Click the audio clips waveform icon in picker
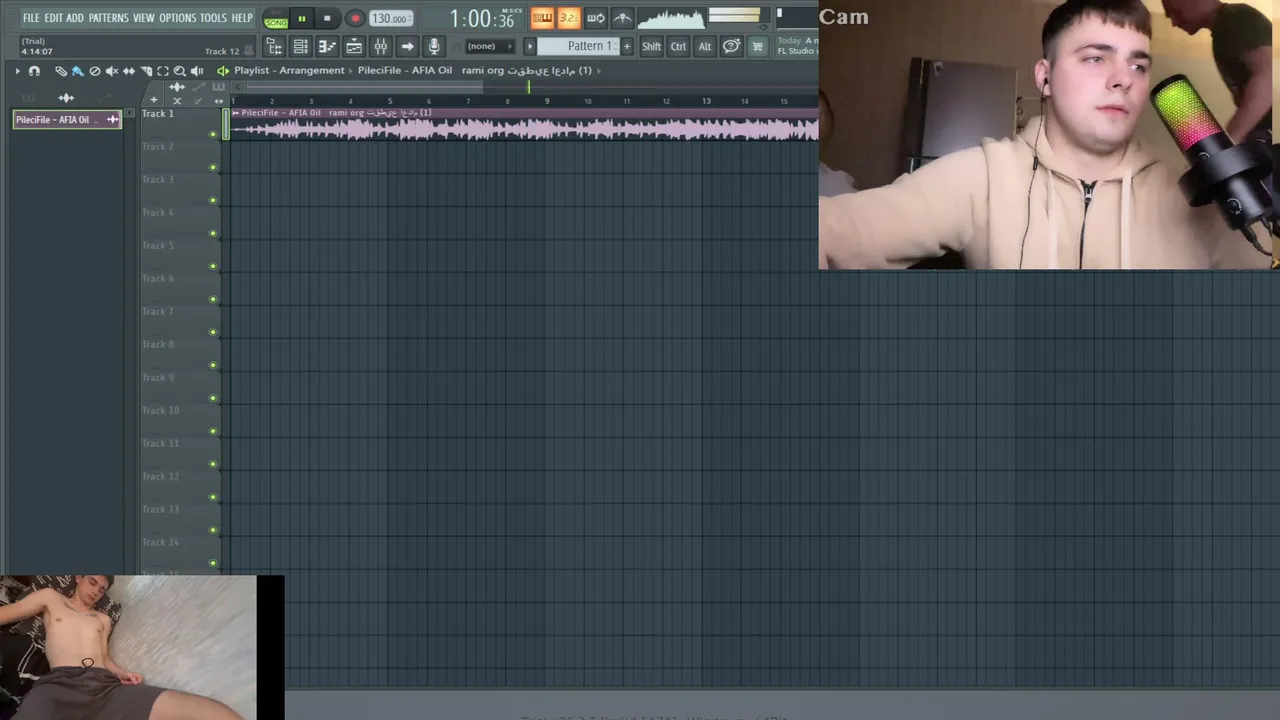The height and width of the screenshot is (720, 1280). [66, 98]
